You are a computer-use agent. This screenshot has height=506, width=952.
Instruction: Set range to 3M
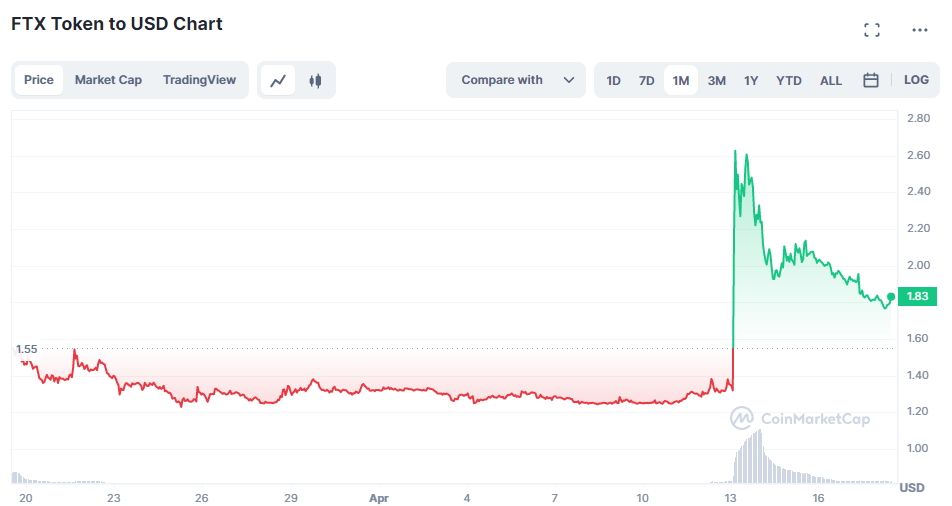point(716,80)
